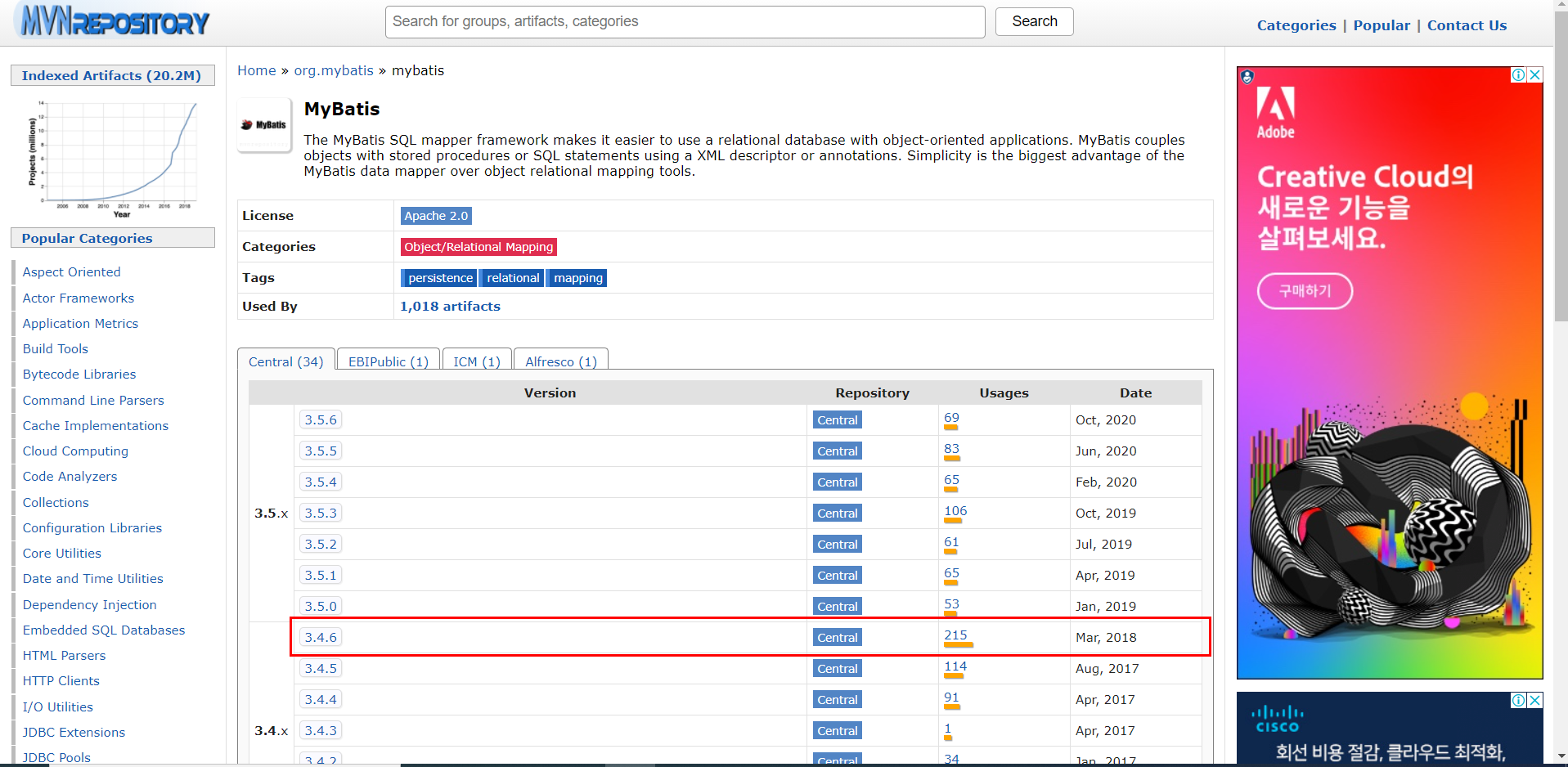Click the Cisco ad info icon

click(x=1518, y=700)
